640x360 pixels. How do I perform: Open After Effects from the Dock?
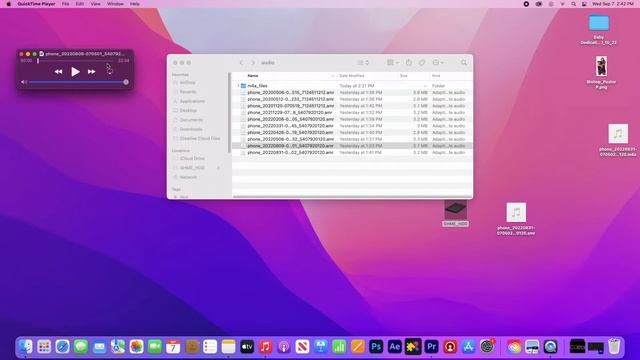[394, 347]
